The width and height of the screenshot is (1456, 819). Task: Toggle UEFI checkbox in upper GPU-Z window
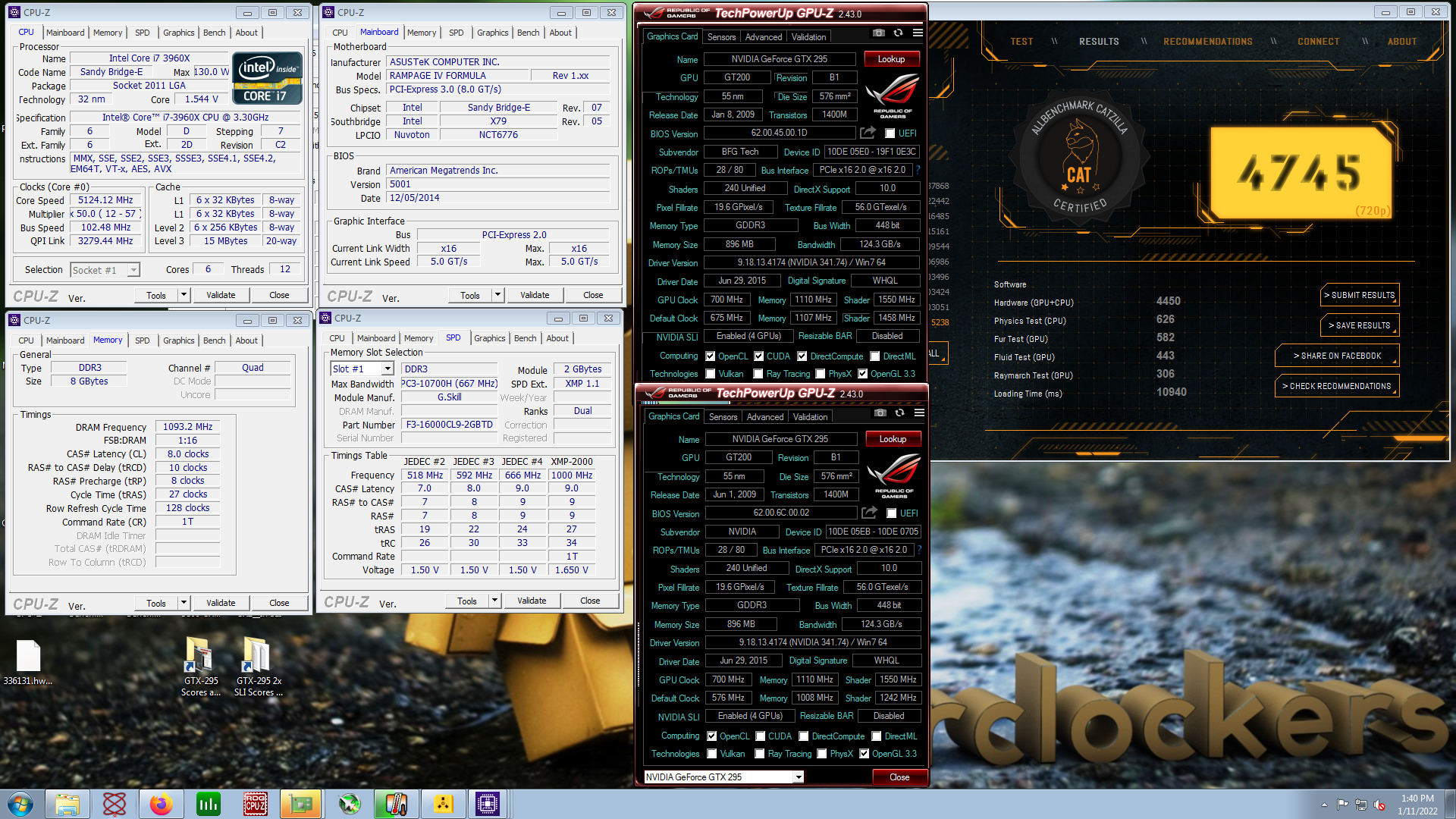[x=890, y=133]
